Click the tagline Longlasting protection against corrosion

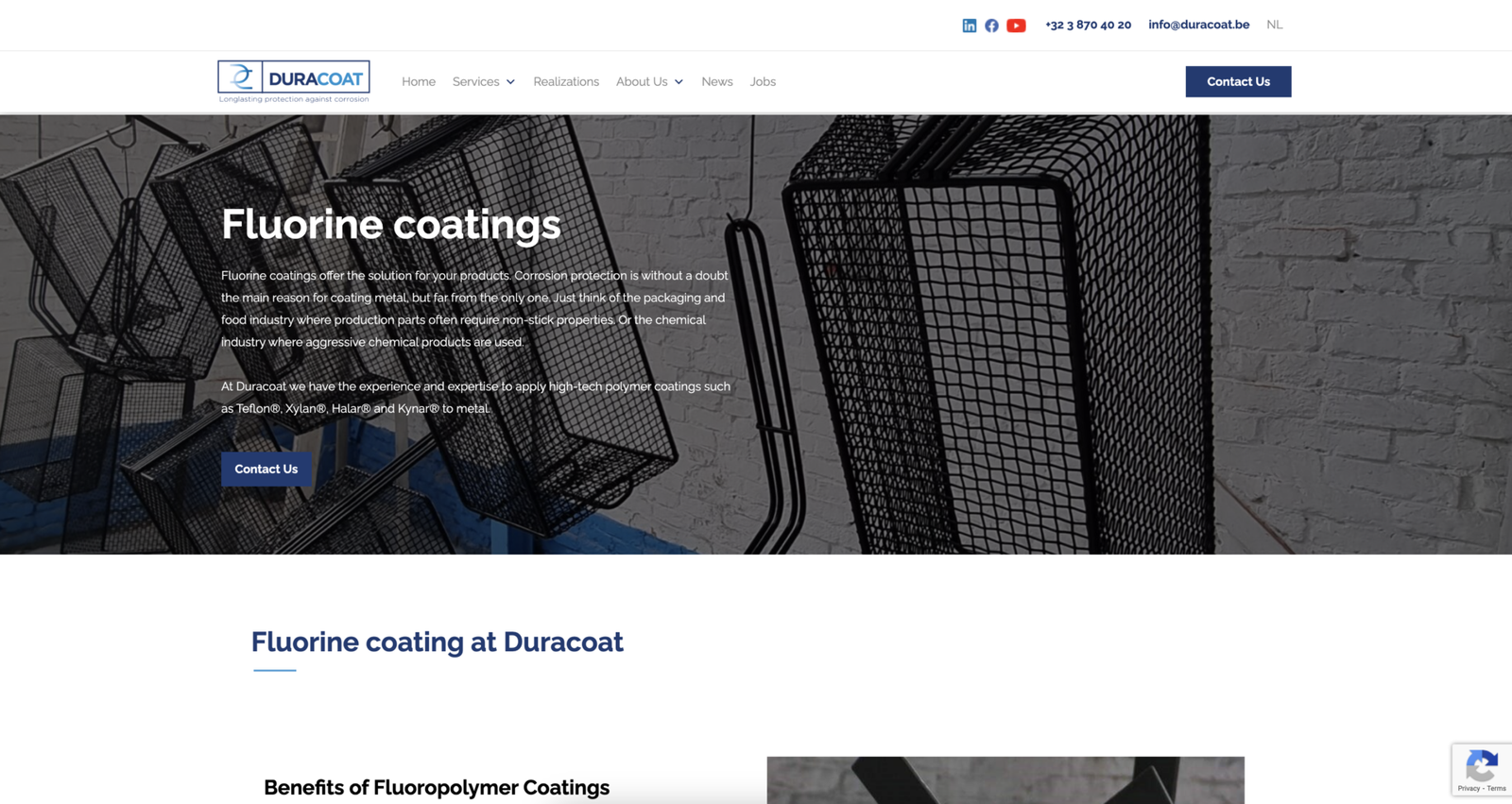[x=294, y=99]
